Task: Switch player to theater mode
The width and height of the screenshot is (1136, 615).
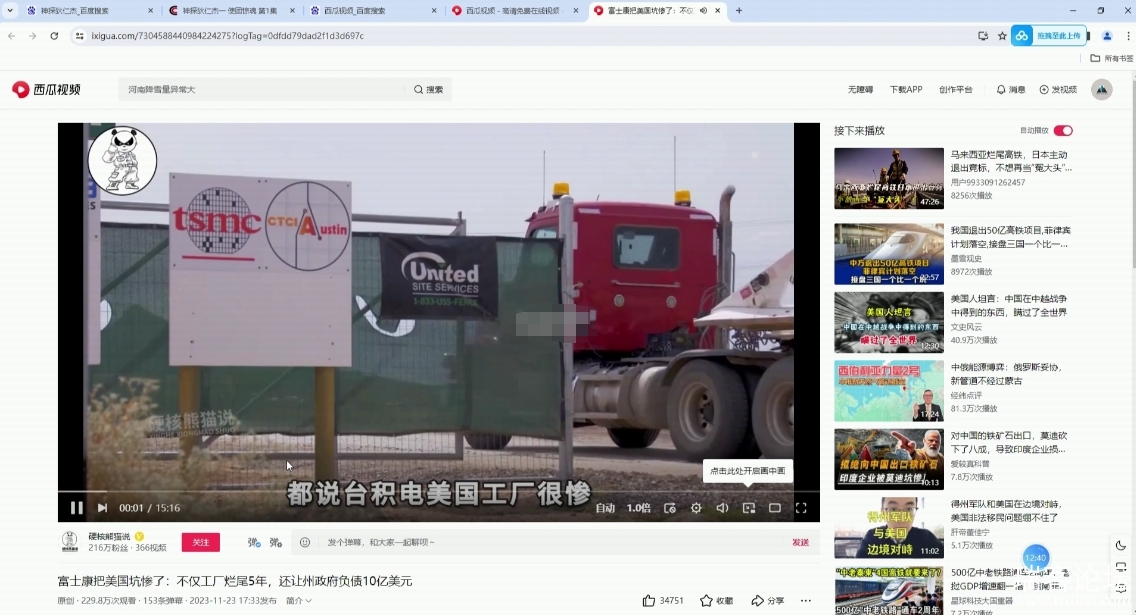Action: coord(774,508)
